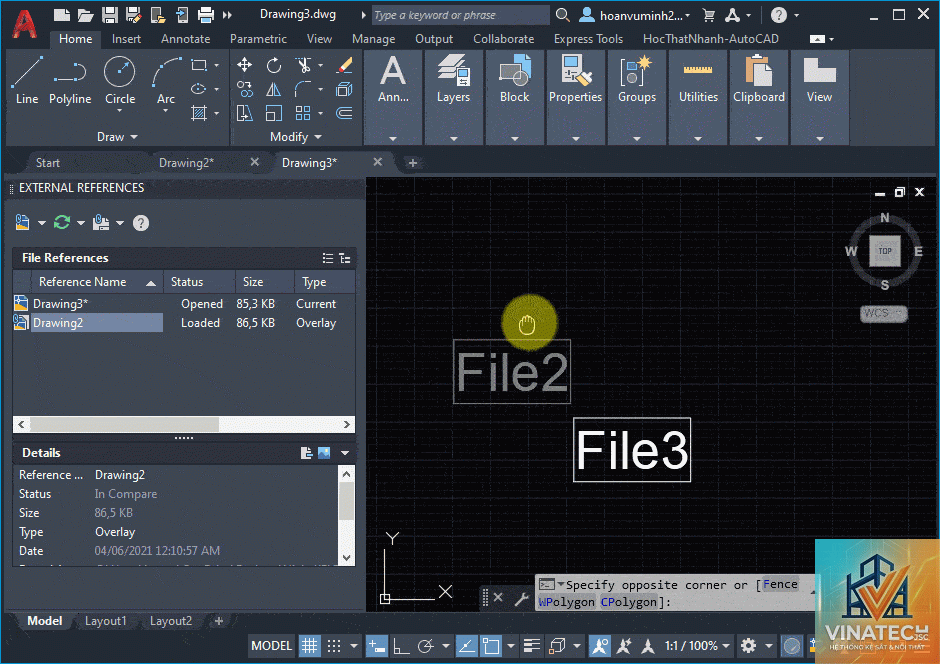Activate the Move tool in Modify panel
Viewport: 940px width, 664px height.
(x=244, y=65)
